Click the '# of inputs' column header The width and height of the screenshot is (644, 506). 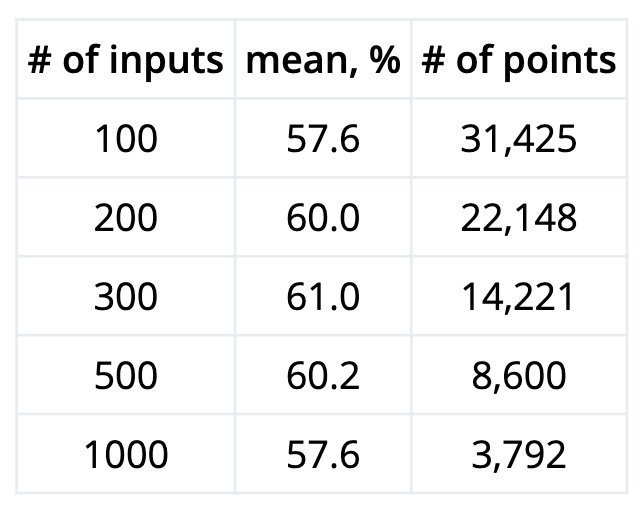pyautogui.click(x=126, y=61)
